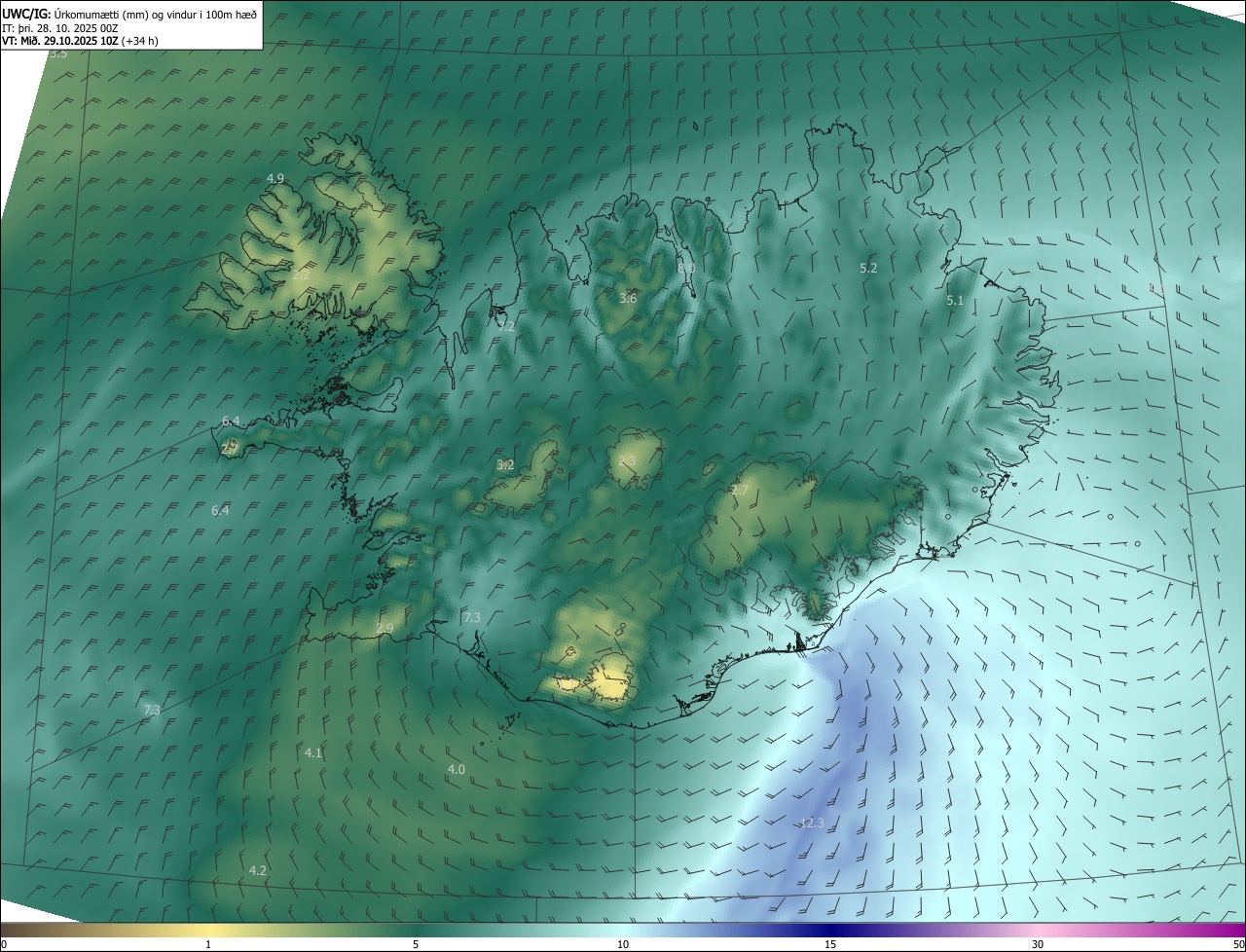The image size is (1246, 952).
Task: Click the 5 tick on the color scale
Action: [416, 944]
